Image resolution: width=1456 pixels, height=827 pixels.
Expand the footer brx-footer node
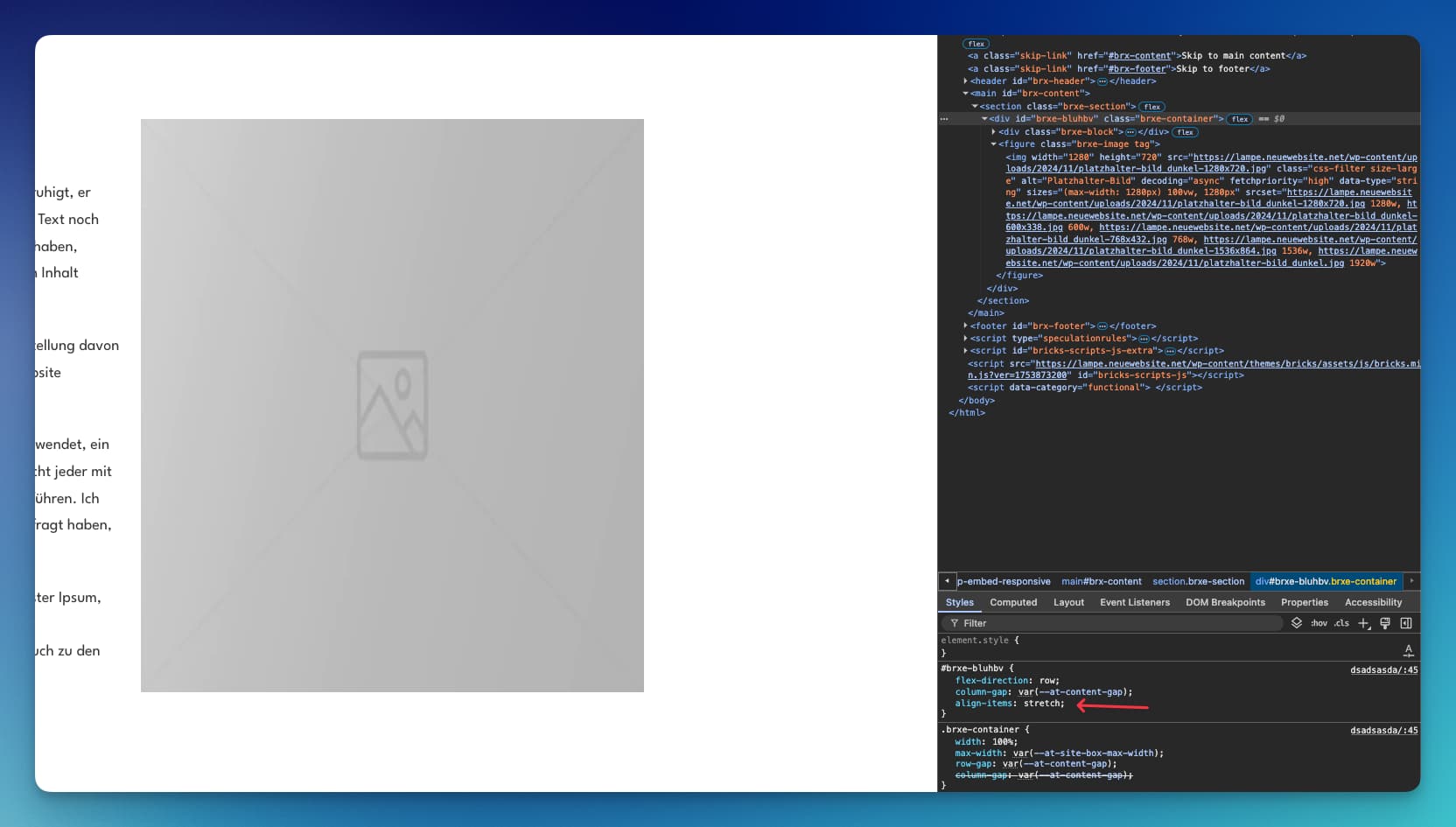pyautogui.click(x=965, y=326)
